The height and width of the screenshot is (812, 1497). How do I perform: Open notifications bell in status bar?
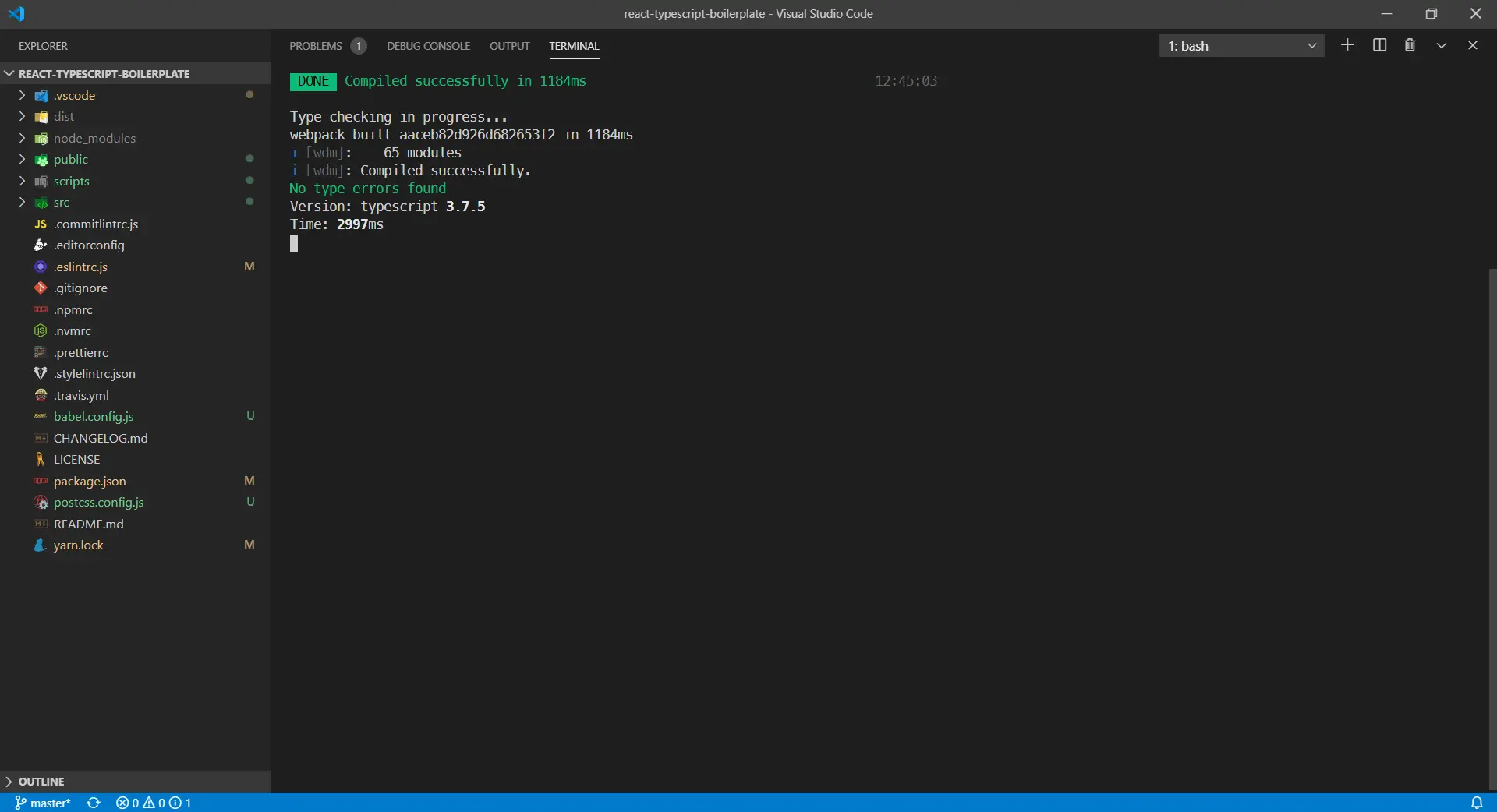[x=1477, y=803]
